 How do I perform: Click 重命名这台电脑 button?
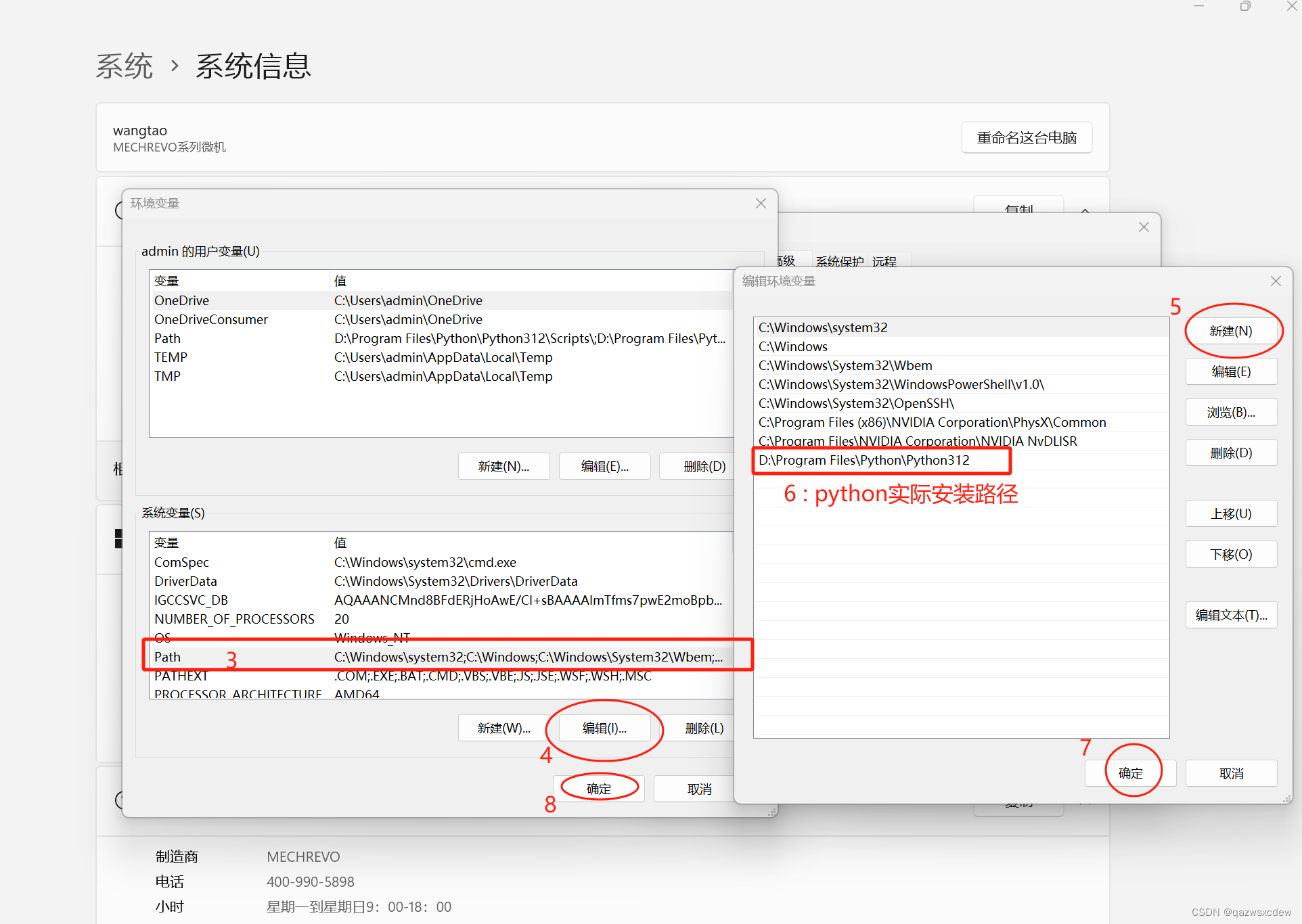1026,138
